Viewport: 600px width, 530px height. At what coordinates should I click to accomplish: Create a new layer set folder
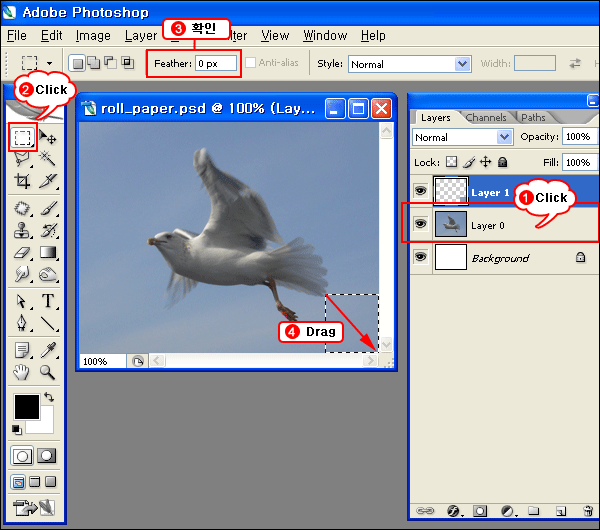pyautogui.click(x=533, y=511)
